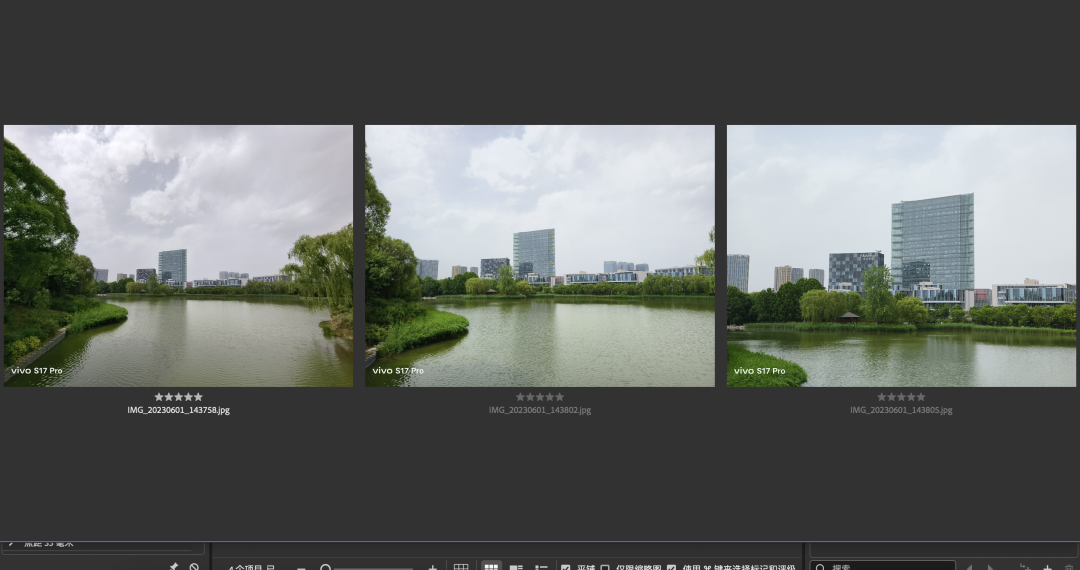The width and height of the screenshot is (1080, 570).
Task: Increase thumbnail size with plus icon
Action: [433, 568]
